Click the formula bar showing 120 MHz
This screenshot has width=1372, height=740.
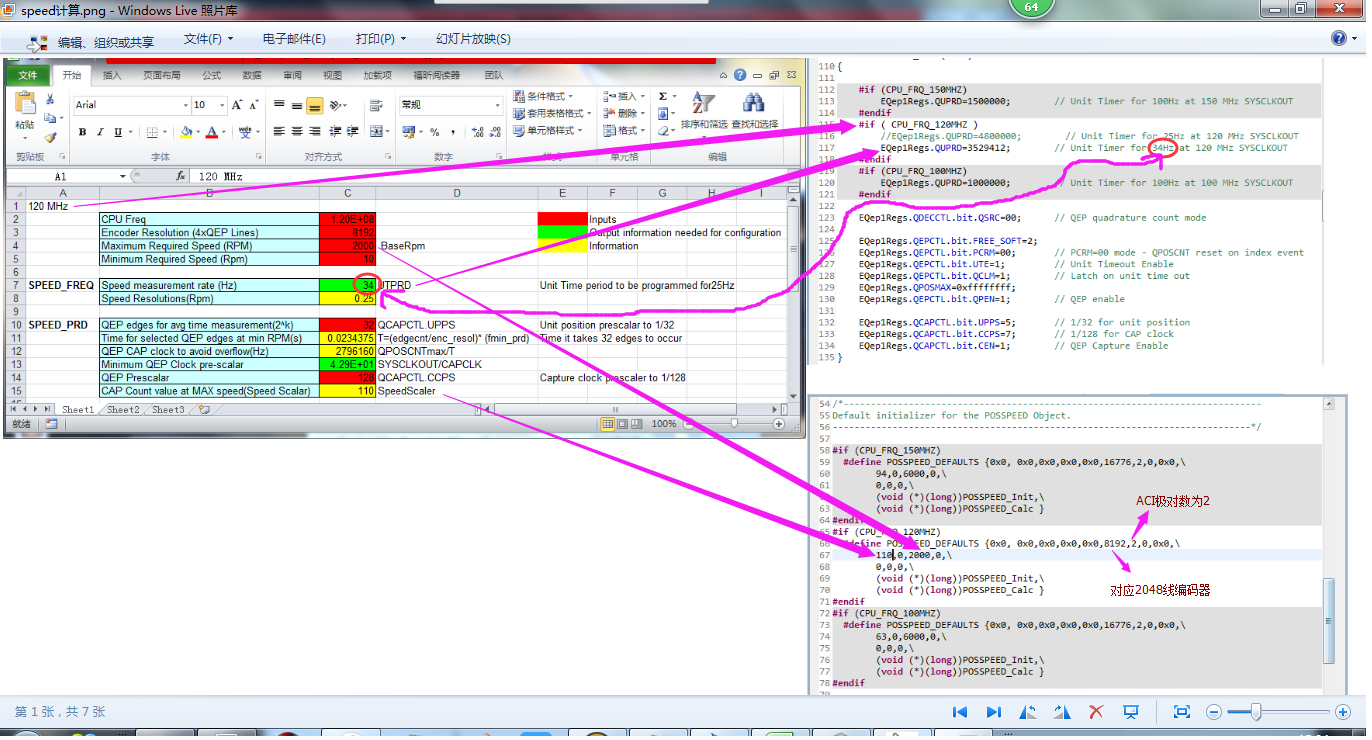(490, 176)
